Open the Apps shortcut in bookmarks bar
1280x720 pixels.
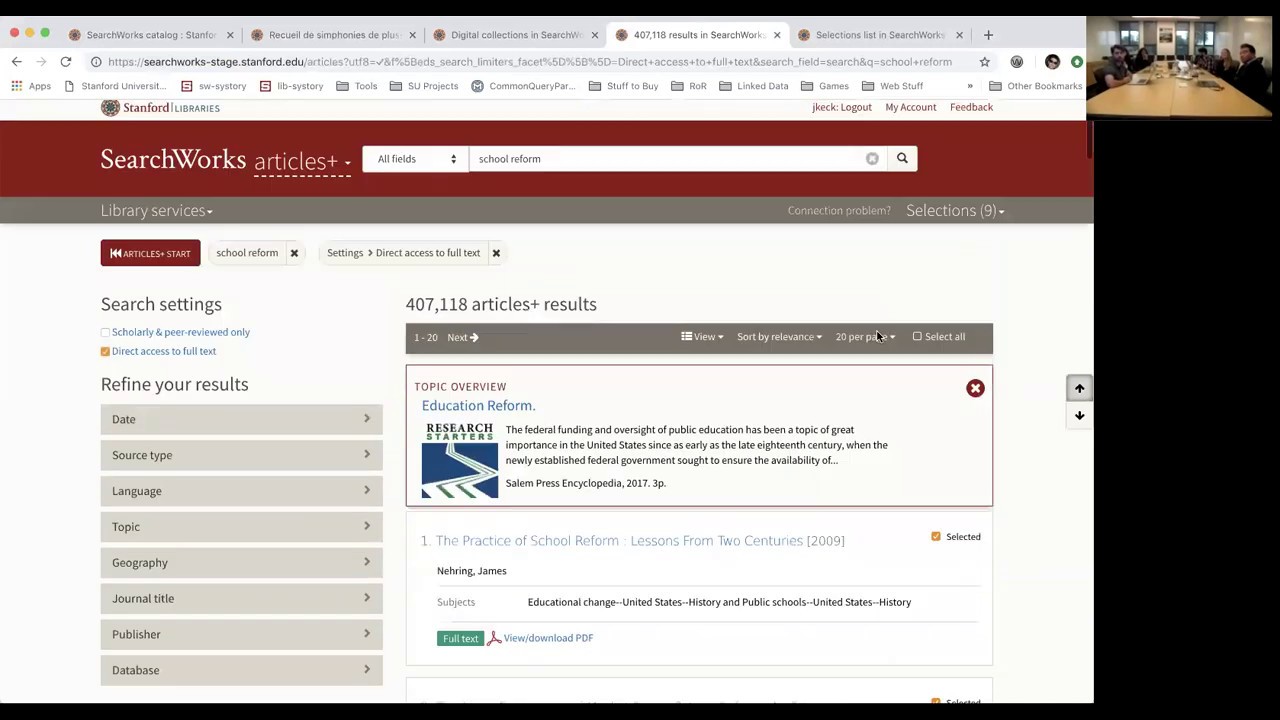[31, 86]
